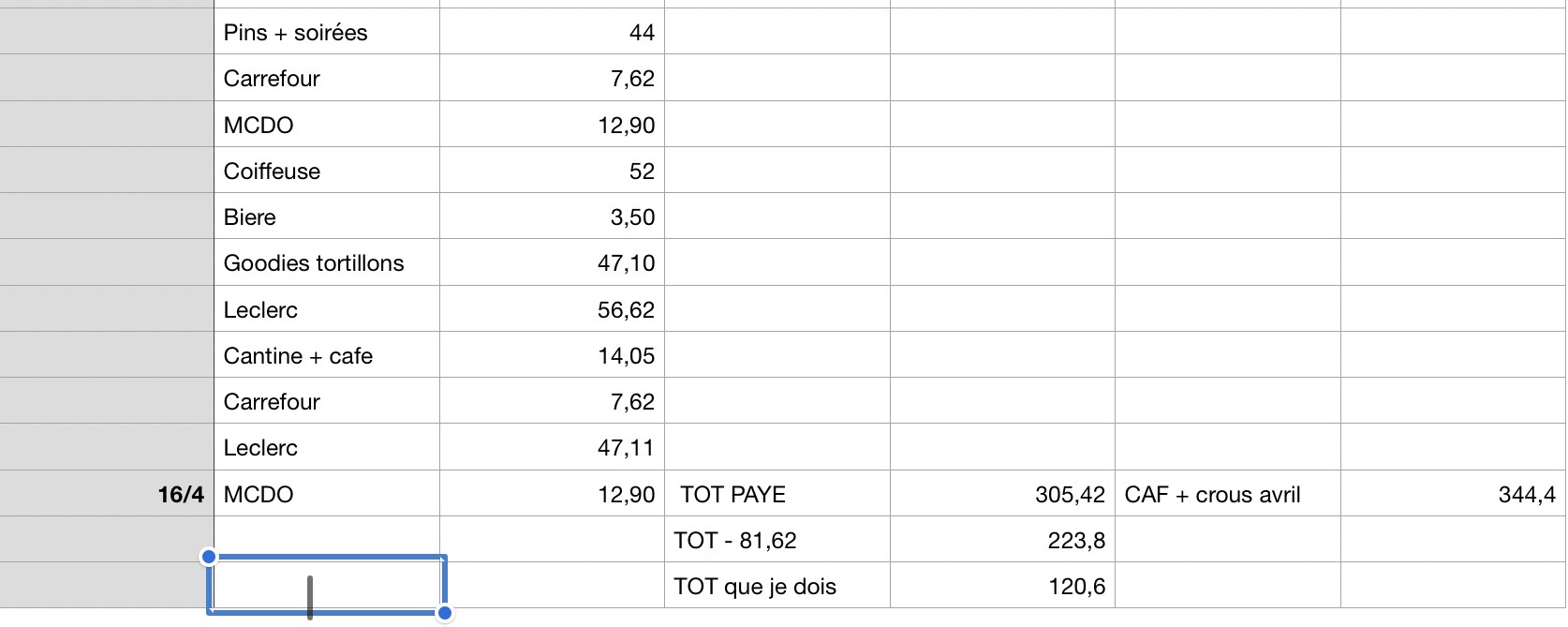
Task: Click the bottom-right blue selection handle
Action: [445, 614]
